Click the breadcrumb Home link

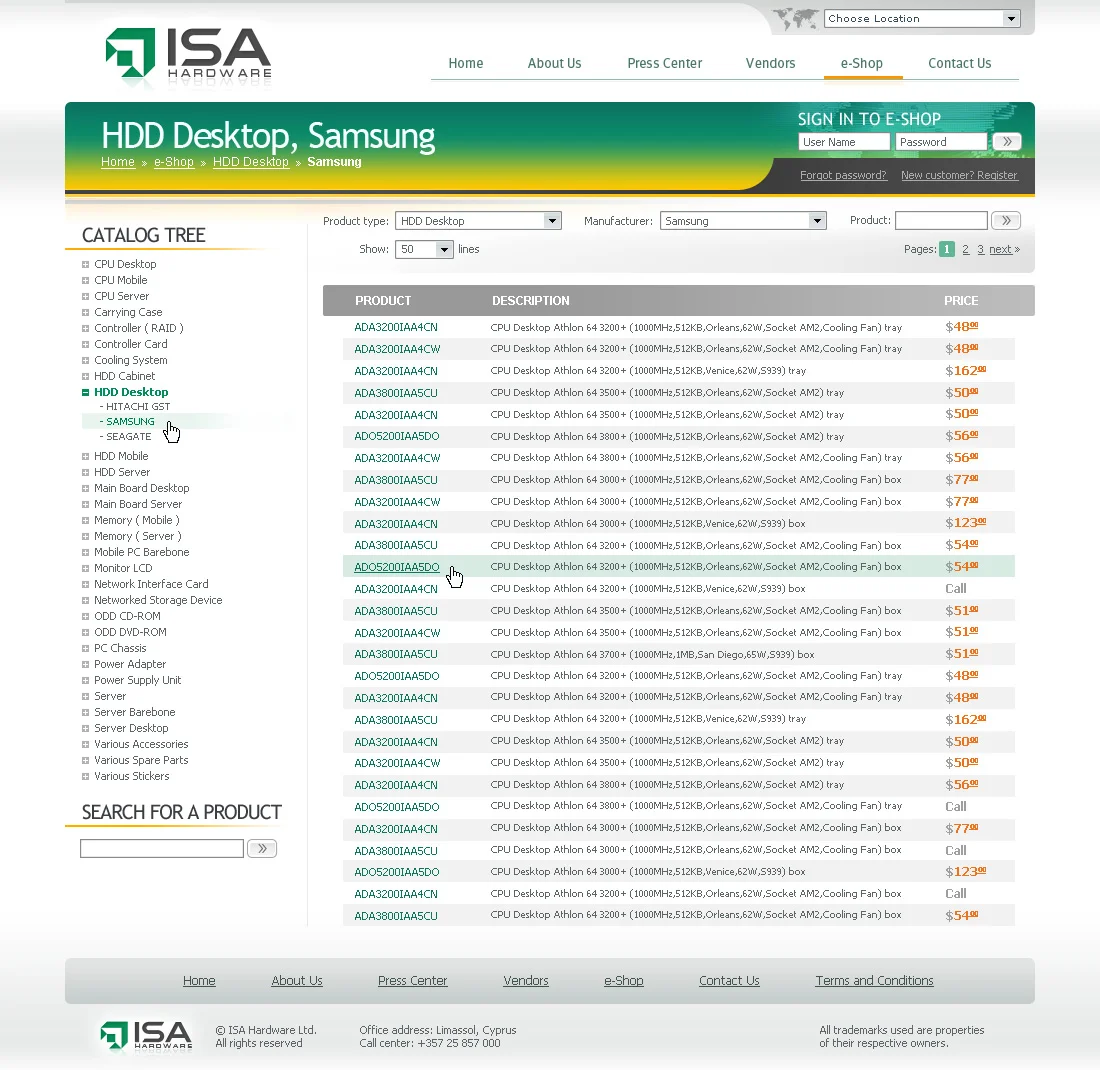tap(118, 162)
